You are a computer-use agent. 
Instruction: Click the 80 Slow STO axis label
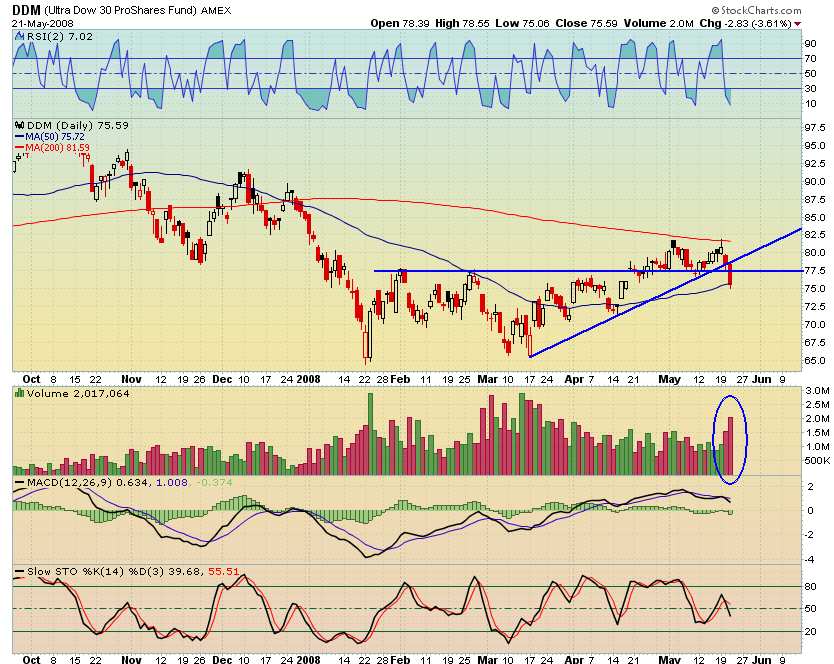point(811,587)
